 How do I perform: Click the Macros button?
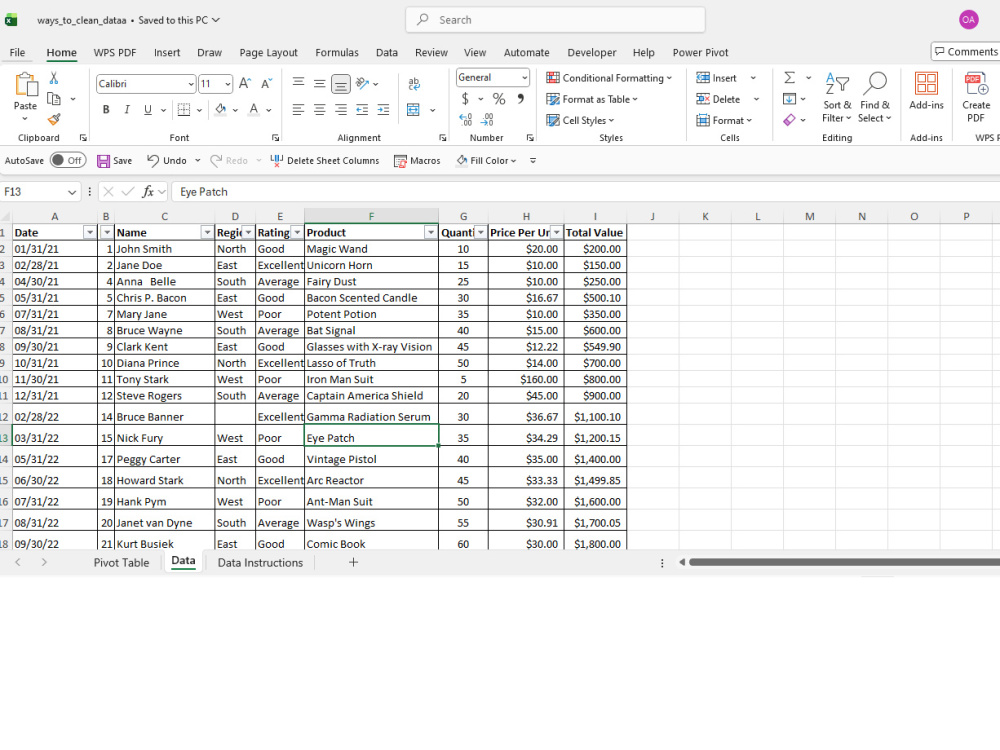pyautogui.click(x=417, y=161)
